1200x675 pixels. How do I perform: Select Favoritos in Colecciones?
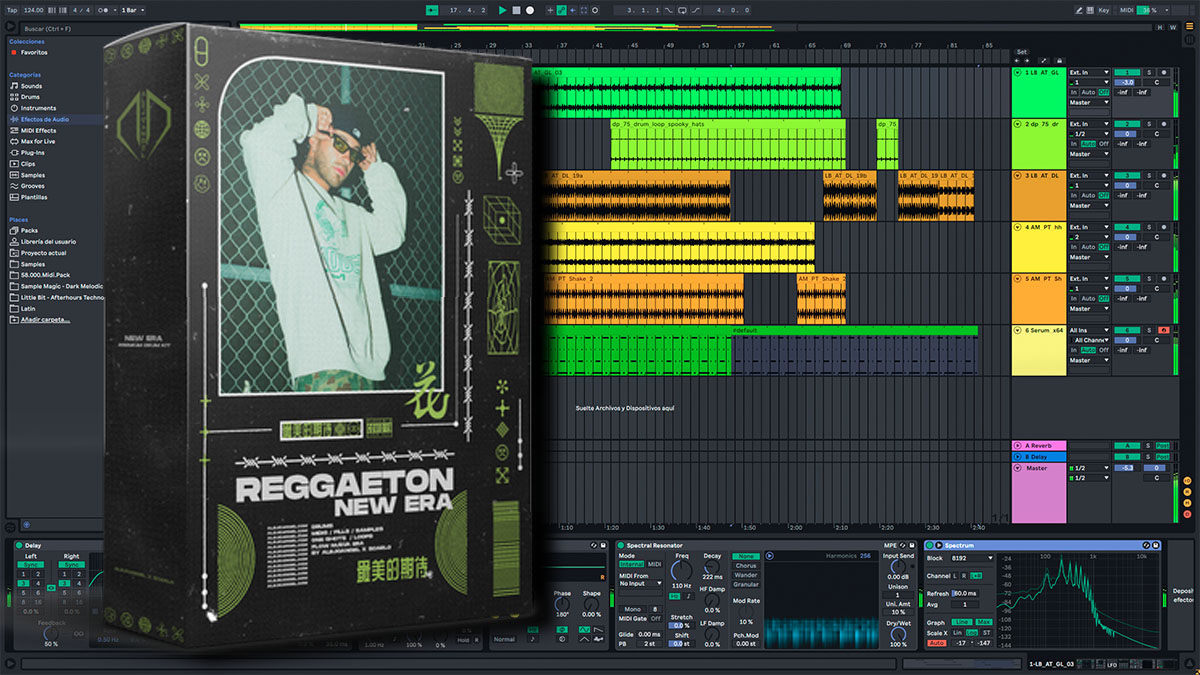[x=34, y=52]
